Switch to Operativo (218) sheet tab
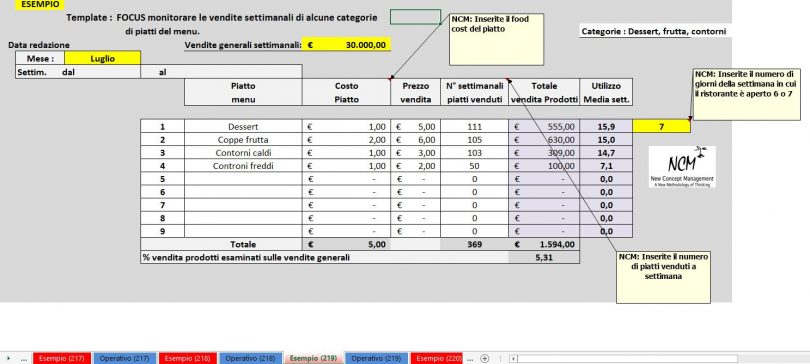This screenshot has width=810, height=364. pyautogui.click(x=251, y=358)
